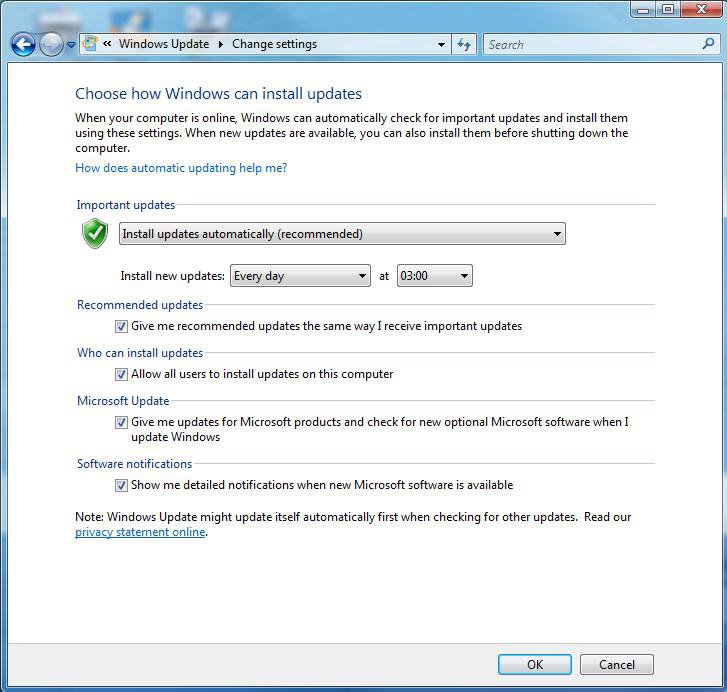Screen dimensions: 727x692
Task: Click the 'Recommended updates' section label
Action: [x=140, y=305]
